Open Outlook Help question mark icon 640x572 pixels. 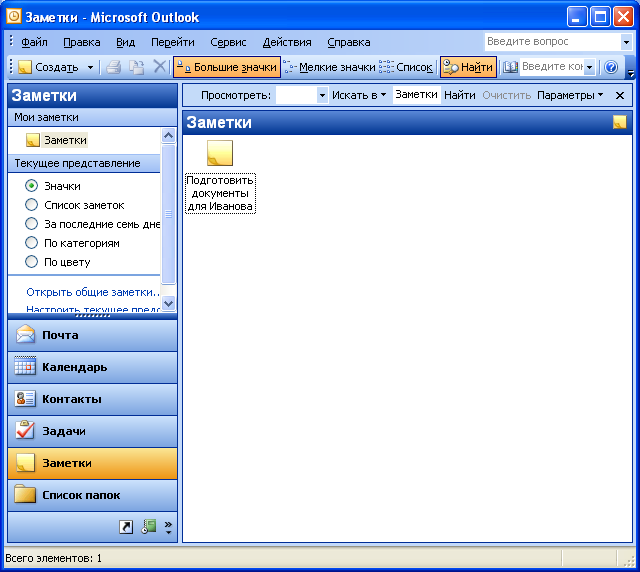[611, 67]
